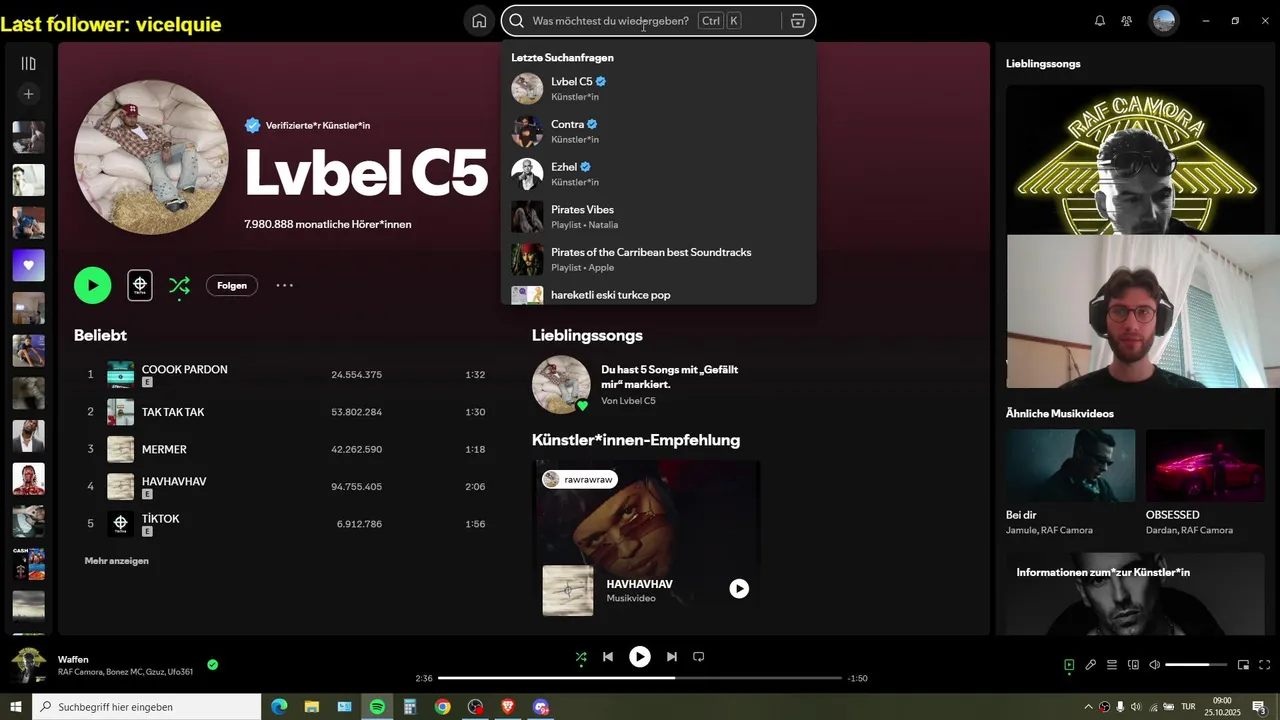Image resolution: width=1280 pixels, height=720 pixels.
Task: Open the TUR keyboard language selector
Action: tap(1188, 707)
